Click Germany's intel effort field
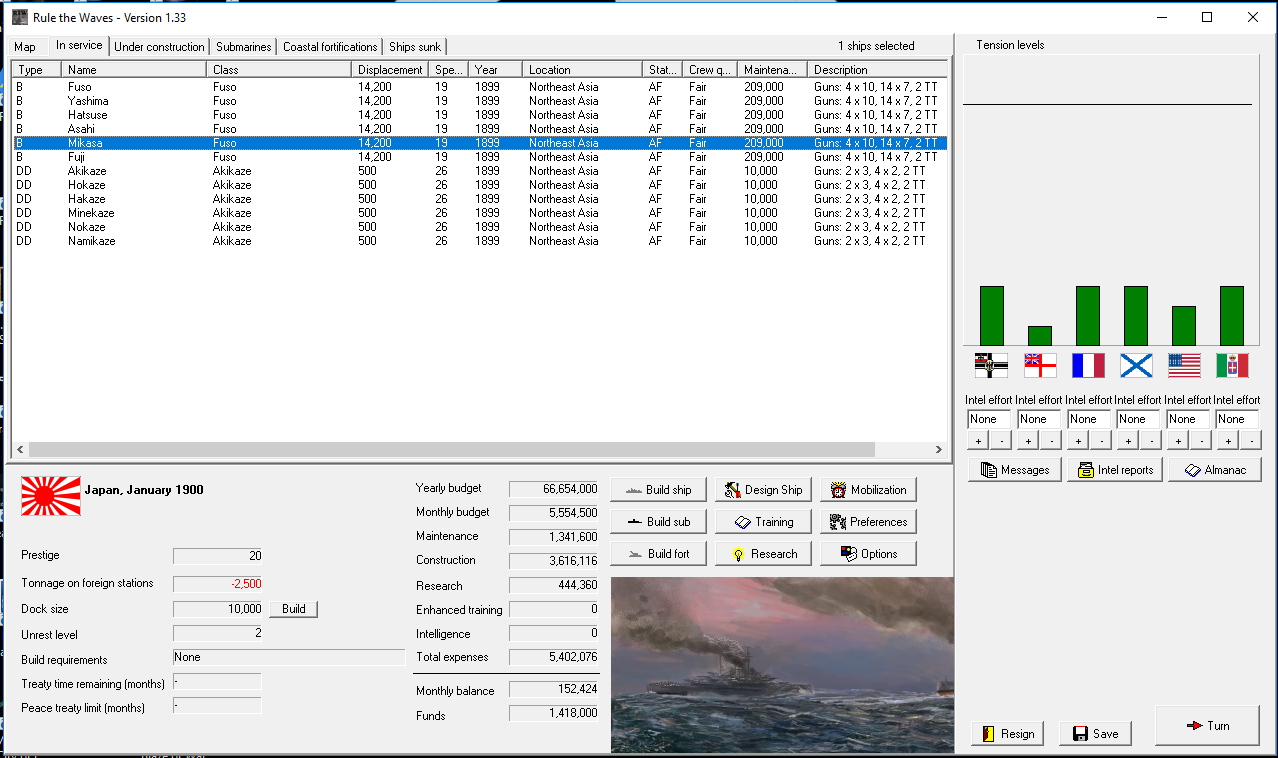This screenshot has height=758, width=1278. point(989,419)
